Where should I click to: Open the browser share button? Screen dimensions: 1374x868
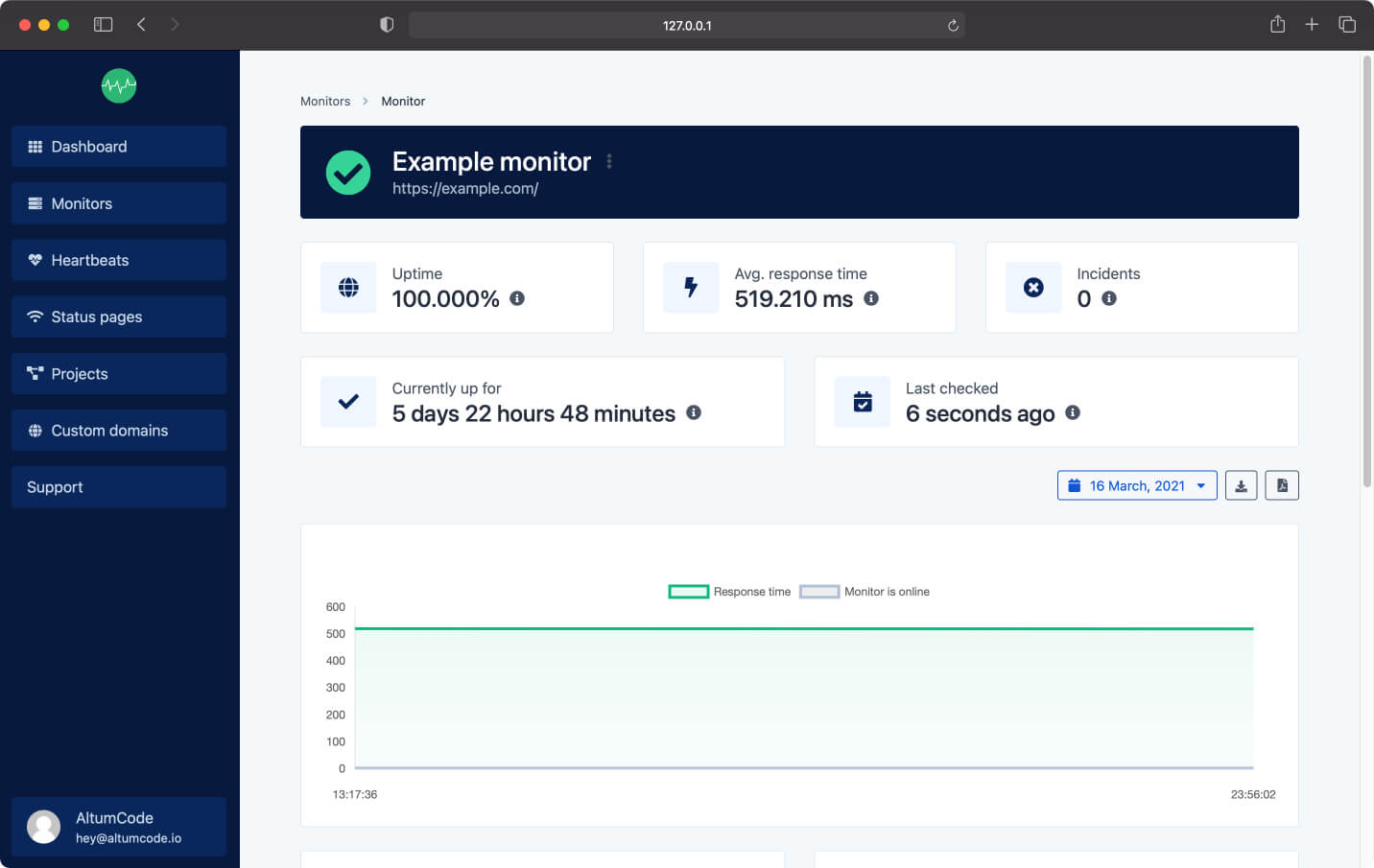point(1277,24)
